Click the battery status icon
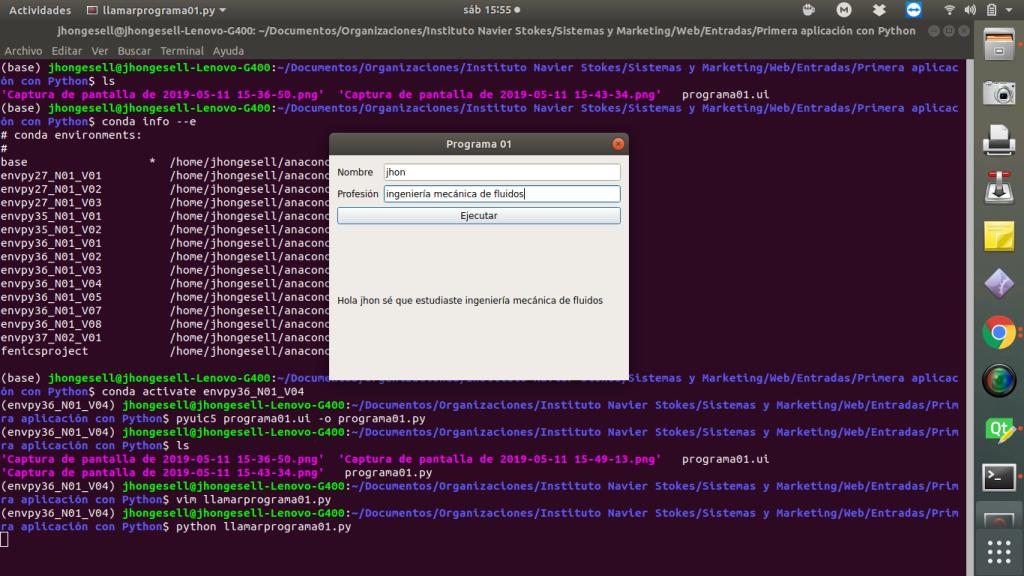The width and height of the screenshot is (1024, 576). 991,10
